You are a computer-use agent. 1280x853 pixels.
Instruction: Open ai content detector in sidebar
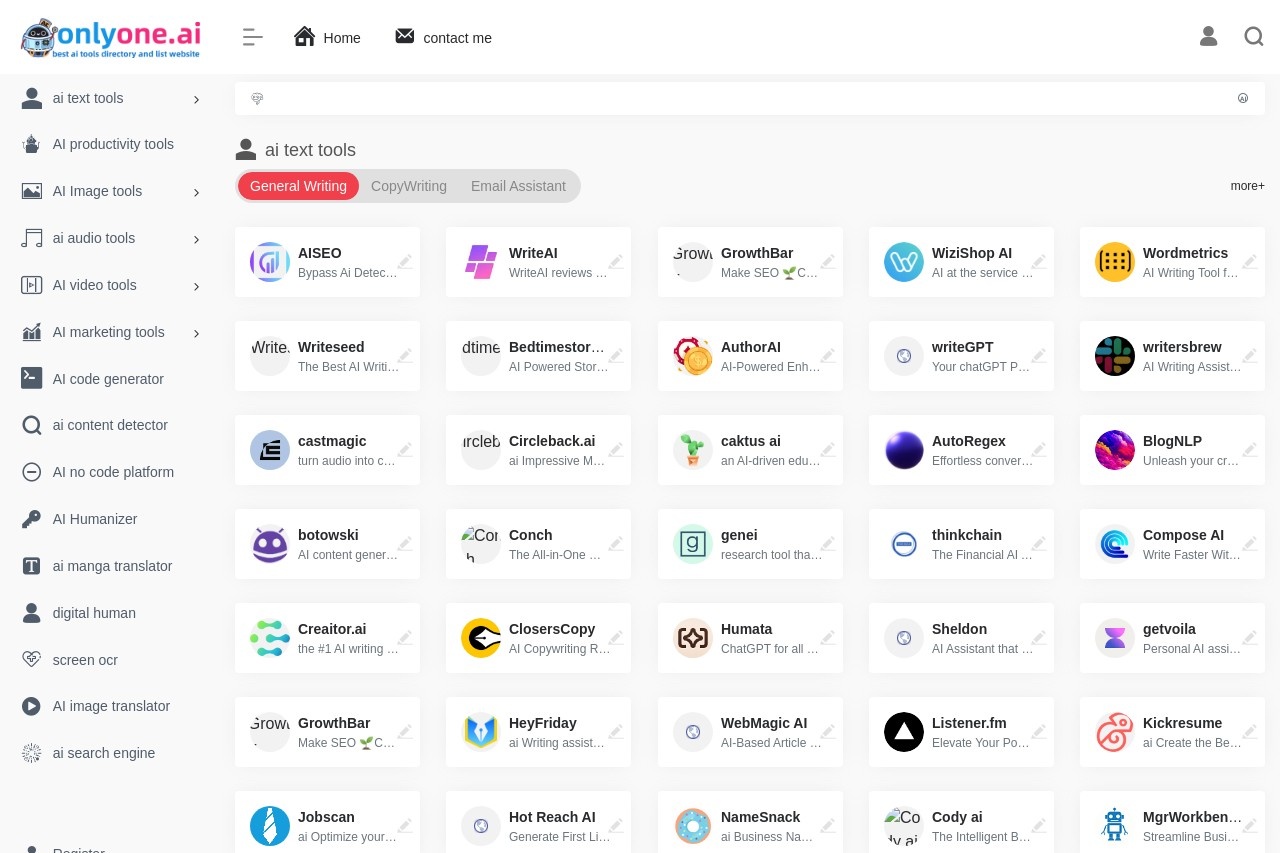110,425
